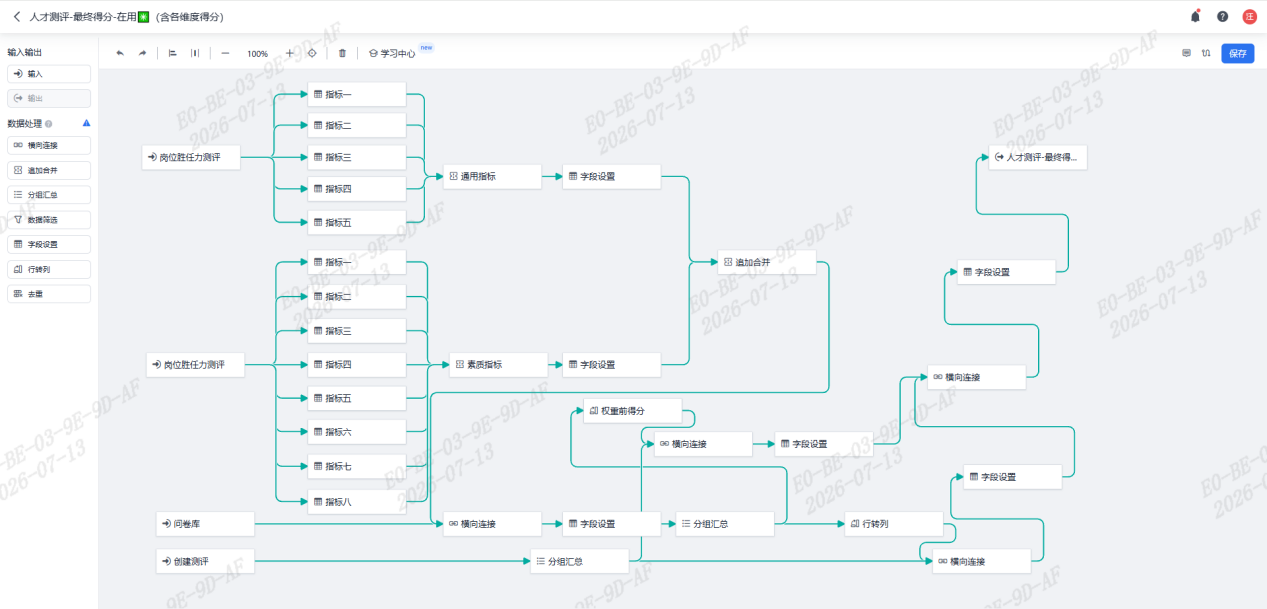Screen dimensions: 1267x609
Task: Click the info icon next to 数据处理
Action: [x=49, y=124]
